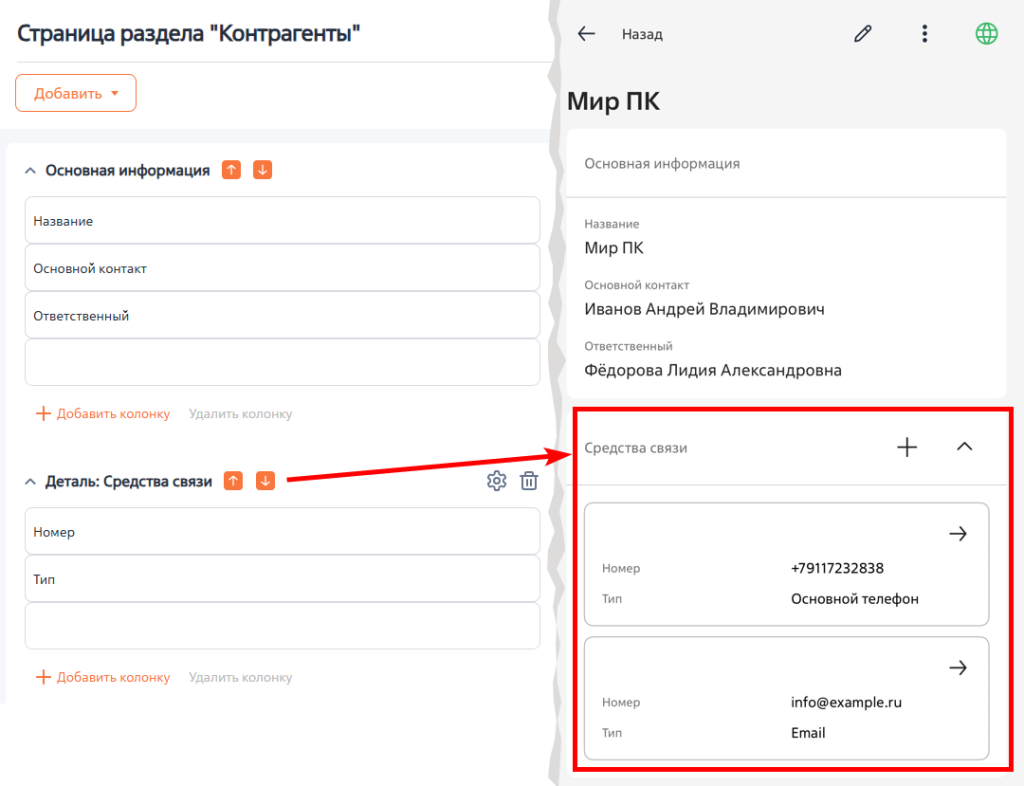Open the Добавить dropdown

click(x=76, y=93)
